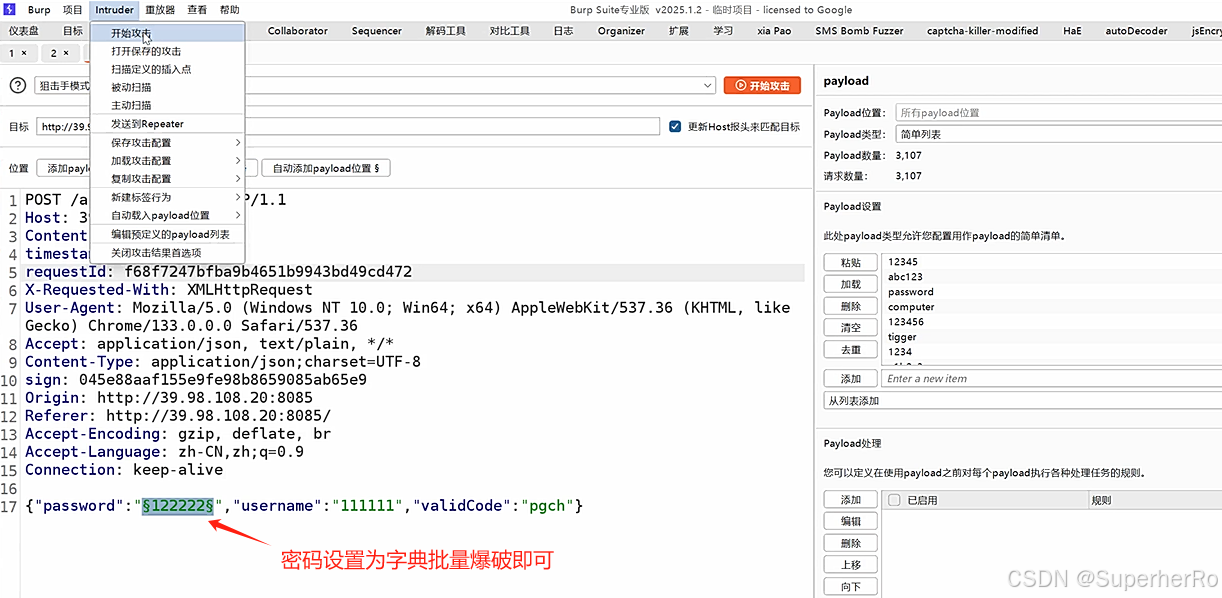
Task: Expand 复制攻击配置 submenu
Action: [167, 179]
